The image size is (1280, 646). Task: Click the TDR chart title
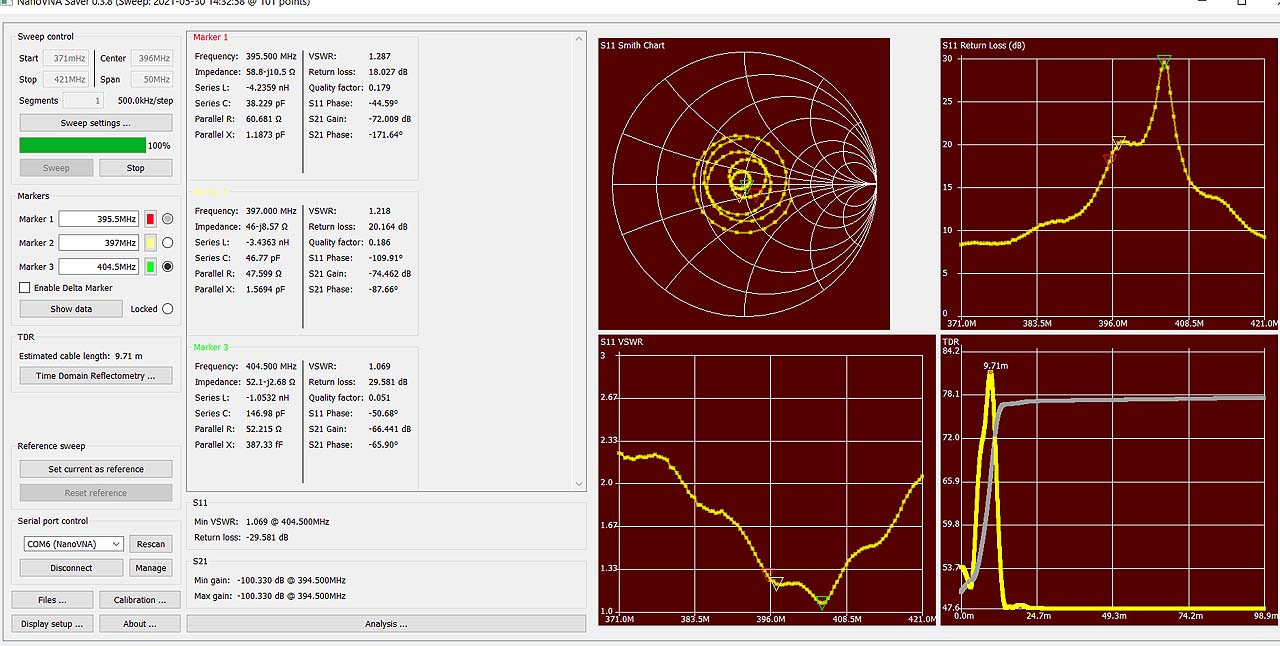pyautogui.click(x=951, y=342)
